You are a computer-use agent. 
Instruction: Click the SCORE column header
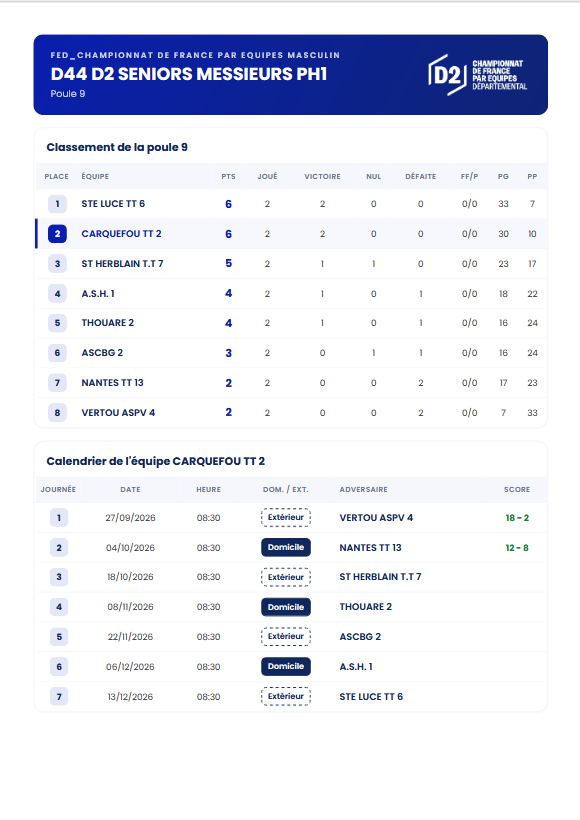pyautogui.click(x=517, y=489)
